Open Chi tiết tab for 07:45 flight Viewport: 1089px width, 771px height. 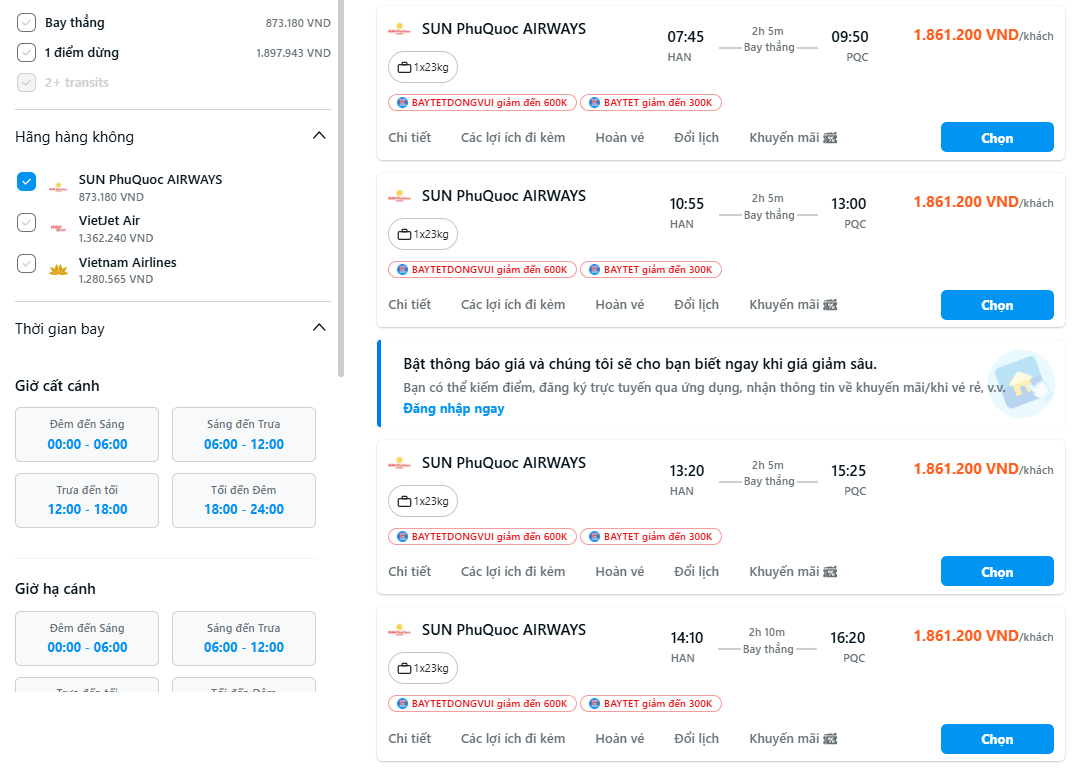point(410,138)
